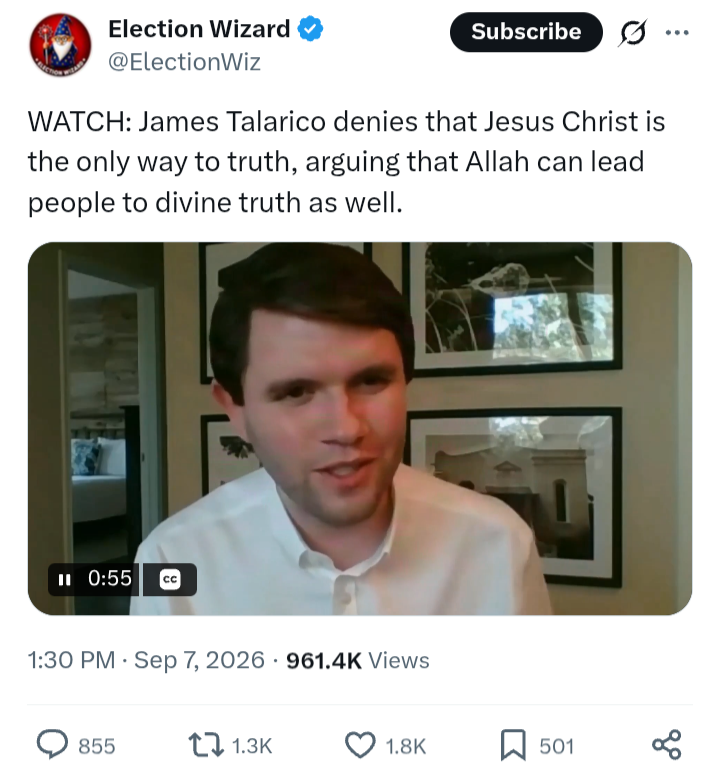View the 855 replies count
Viewport: 720px width, 778px height.
click(97, 746)
